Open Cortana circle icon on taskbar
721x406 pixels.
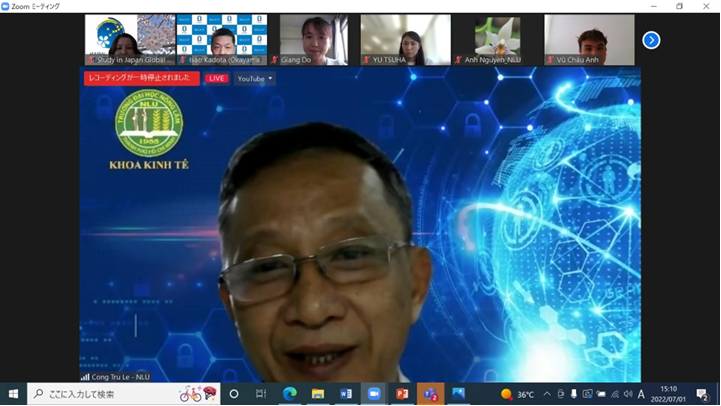tap(234, 394)
